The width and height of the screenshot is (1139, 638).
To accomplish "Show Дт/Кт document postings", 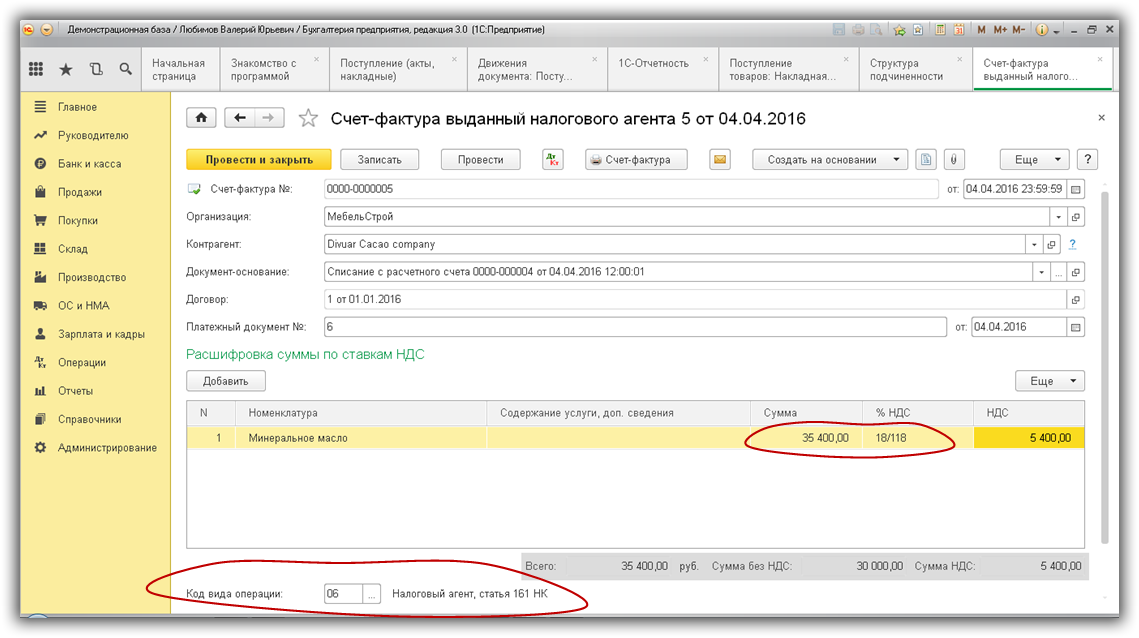I will [553, 160].
